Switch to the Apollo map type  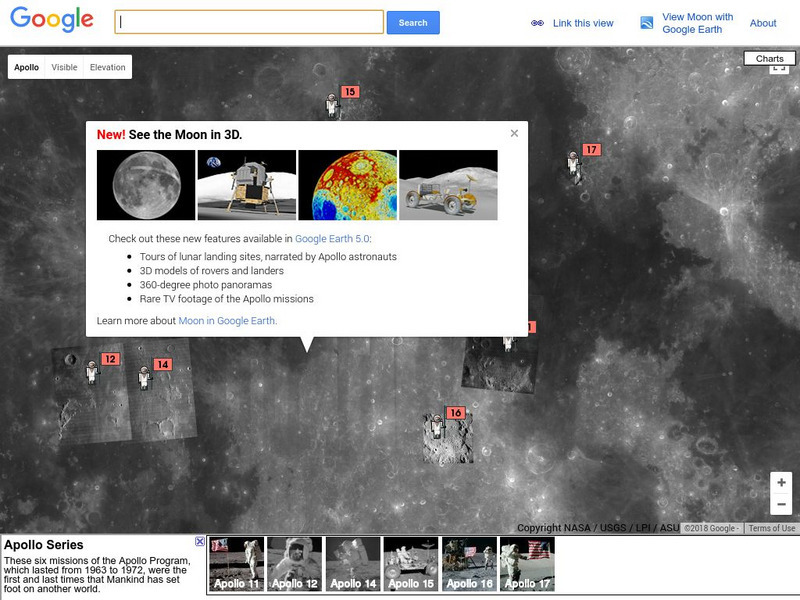coord(27,67)
